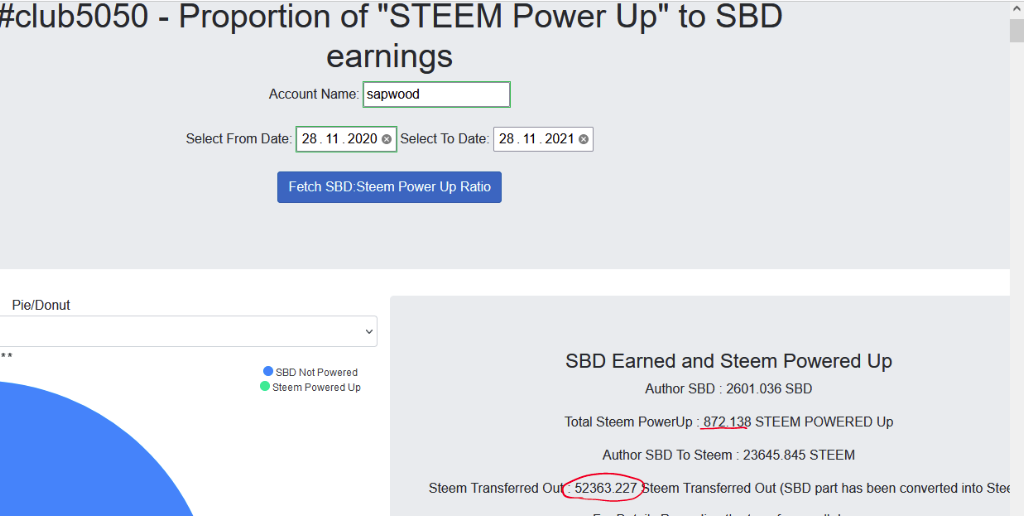The width and height of the screenshot is (1024, 516).
Task: Click the vertical scrollbar thumb
Action: pos(1016,30)
